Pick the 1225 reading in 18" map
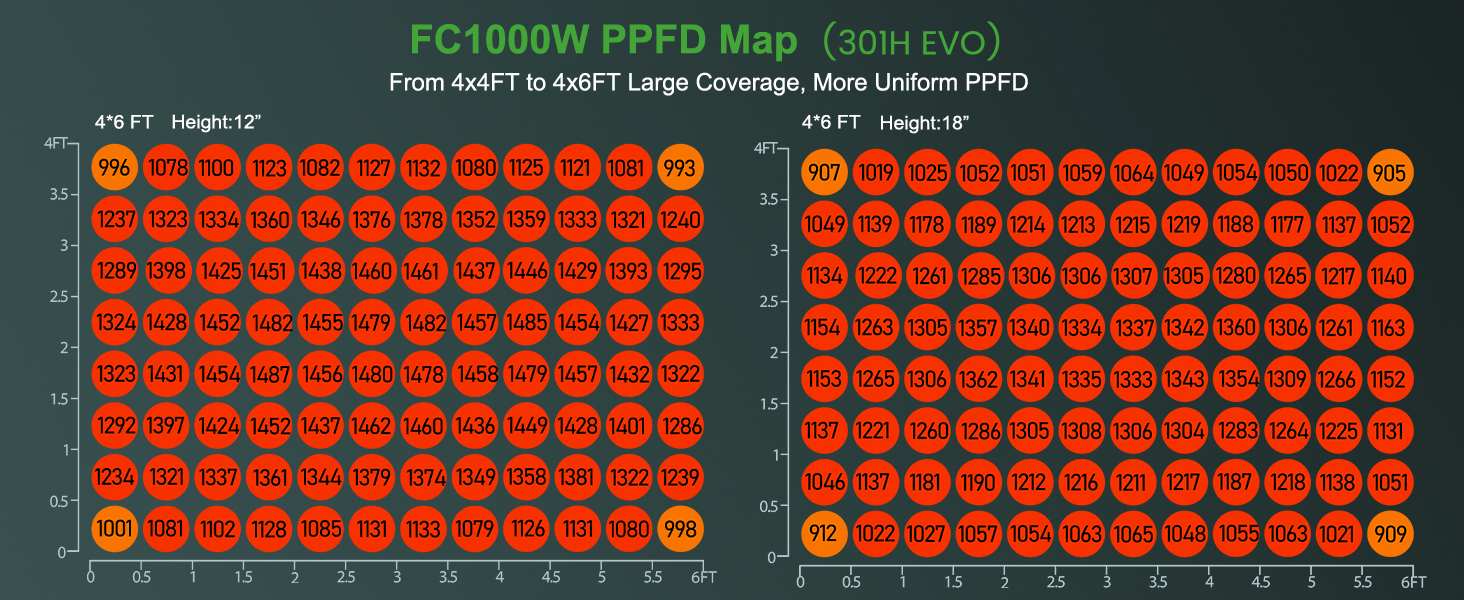Viewport: 1464px width, 600px height. pos(1338,431)
